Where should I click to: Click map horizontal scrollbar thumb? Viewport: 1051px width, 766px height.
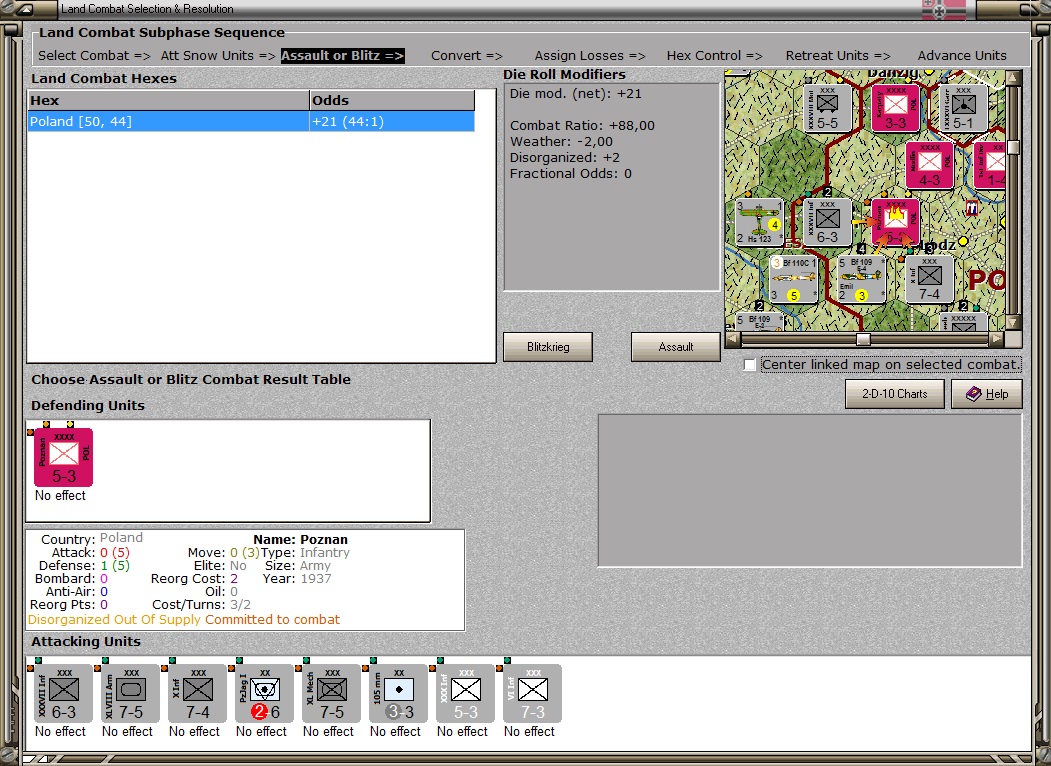point(863,339)
